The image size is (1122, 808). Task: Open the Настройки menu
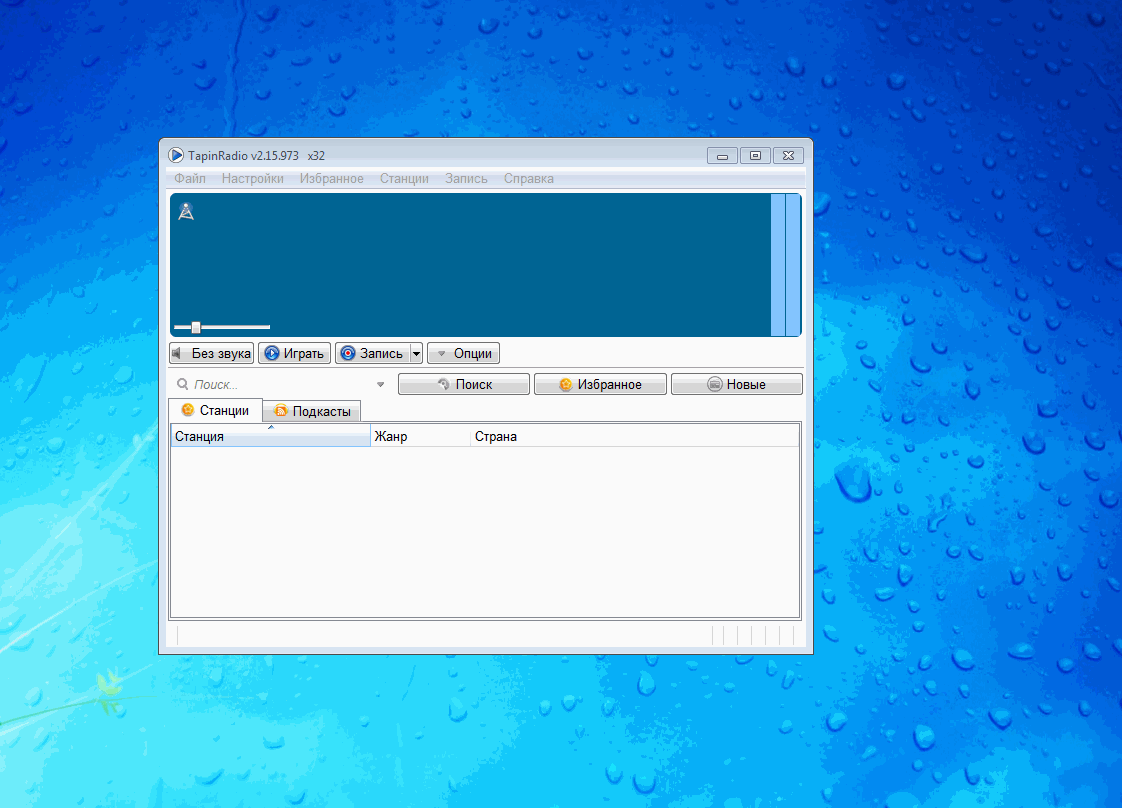click(x=252, y=179)
